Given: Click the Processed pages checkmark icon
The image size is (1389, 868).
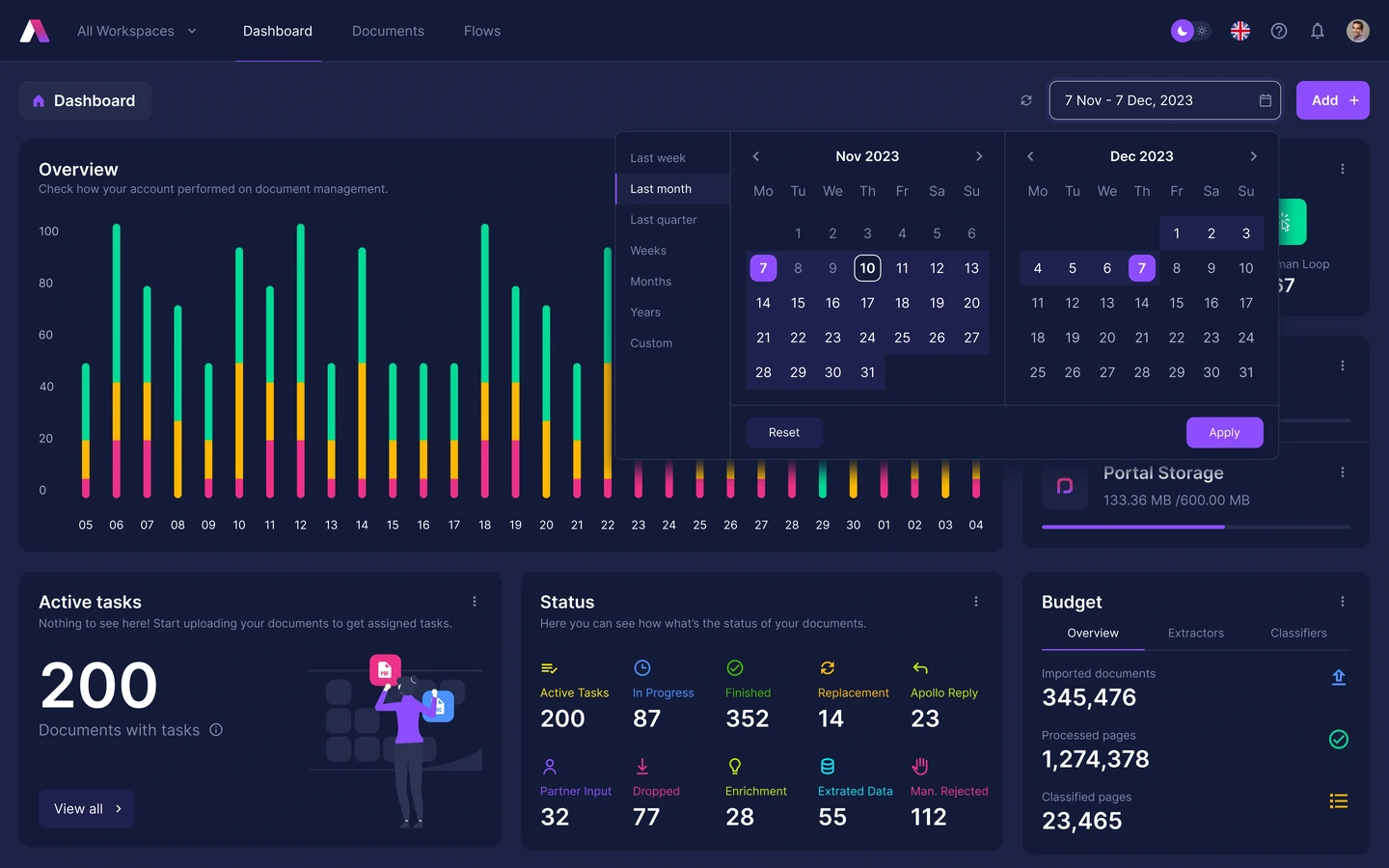Looking at the screenshot, I should click(x=1339, y=740).
